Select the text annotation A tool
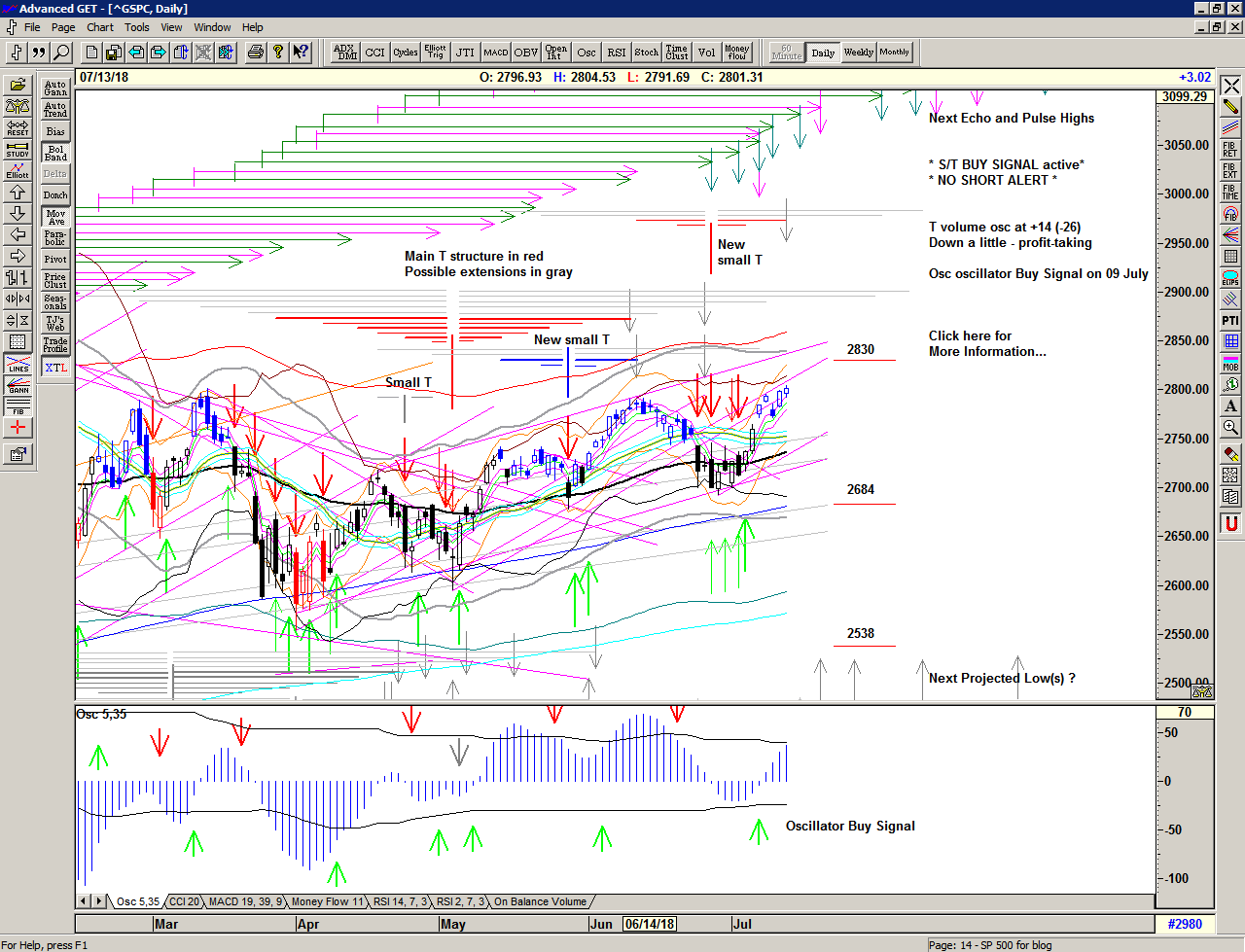 [x=1230, y=406]
